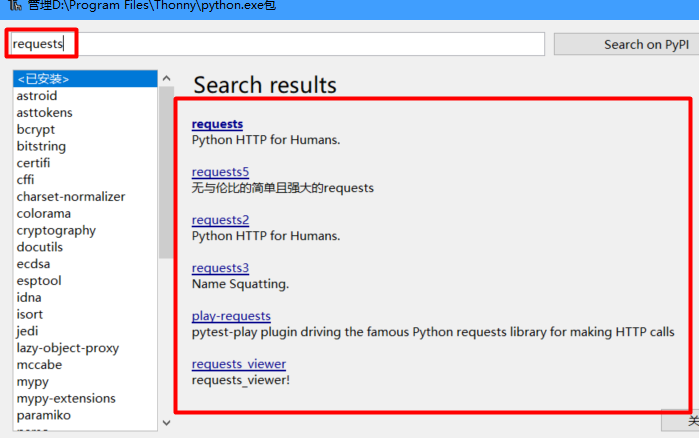699x438 pixels.
Task: Open the requests3 search result link
Action: (220, 268)
